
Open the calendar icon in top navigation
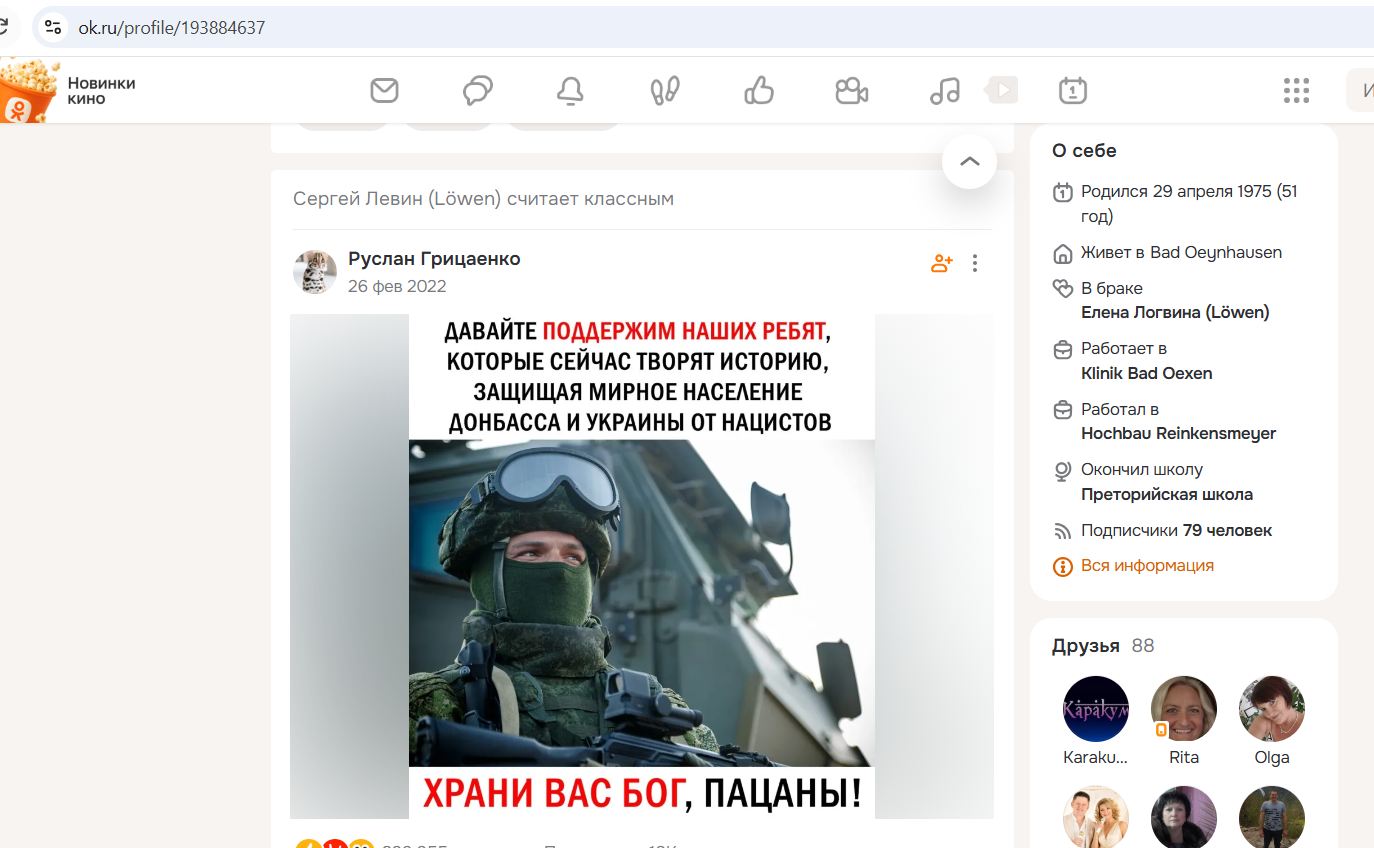coord(1073,91)
